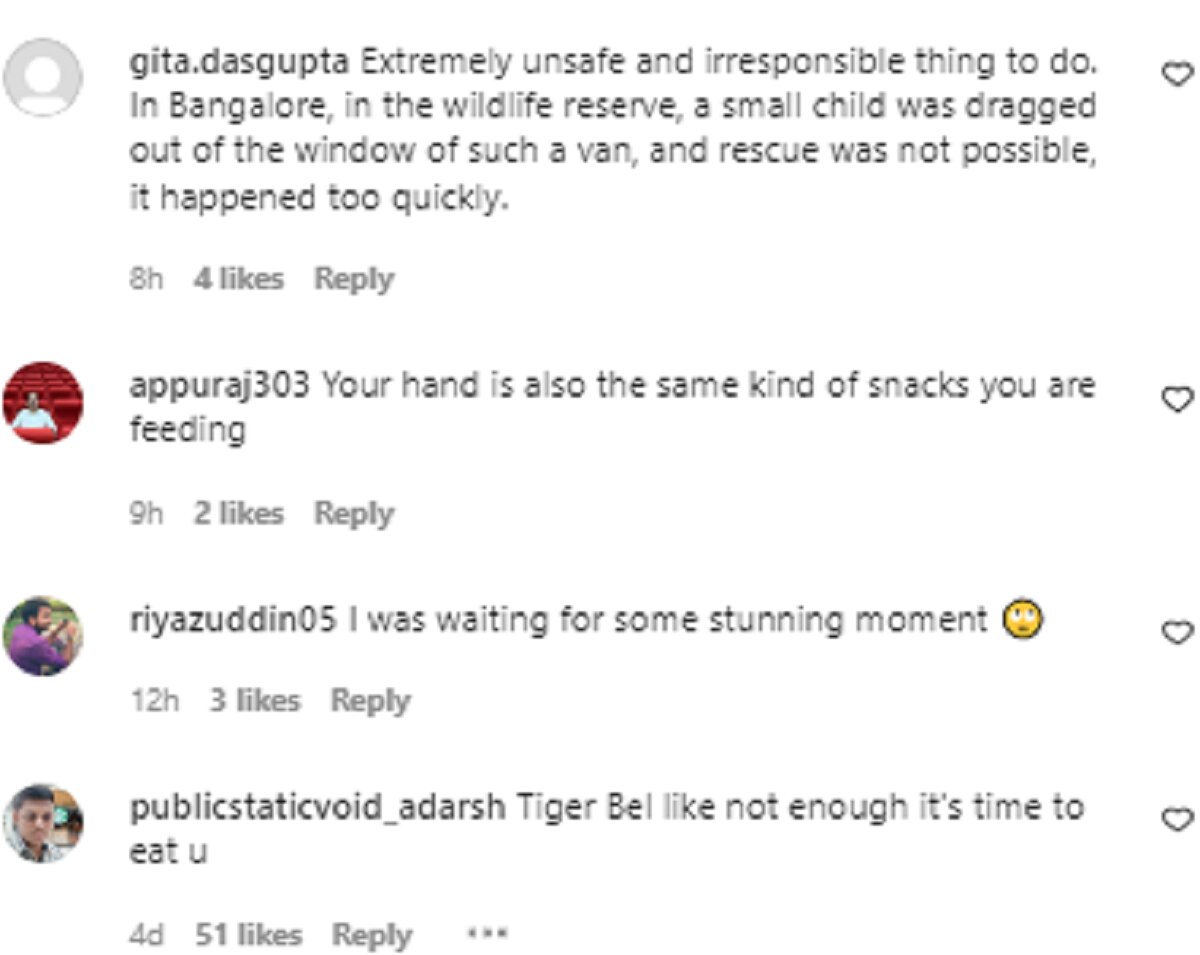Image resolution: width=1200 pixels, height=955 pixels.
Task: Open the riyazuddin05 username link
Action: [233, 621]
